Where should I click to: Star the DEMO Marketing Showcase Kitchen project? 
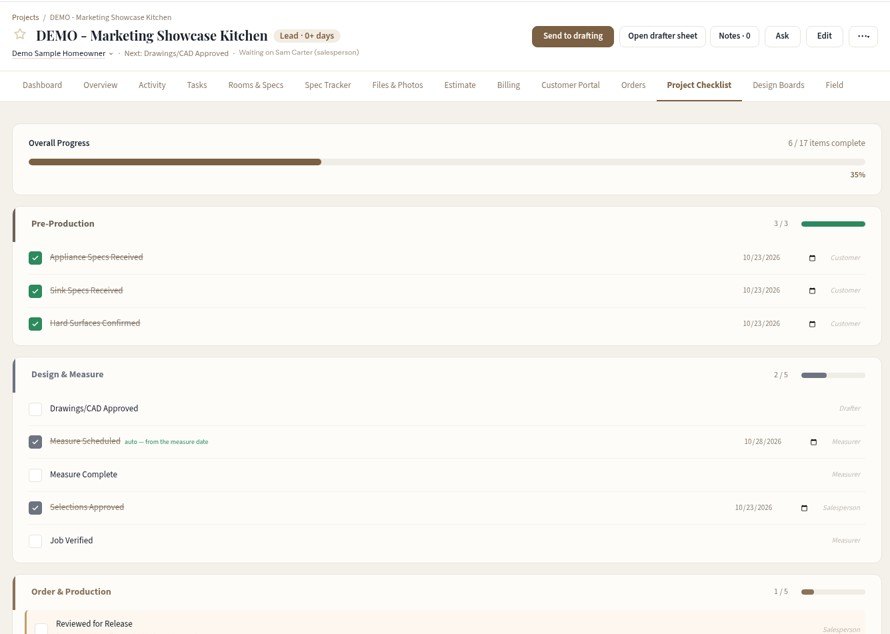point(20,35)
